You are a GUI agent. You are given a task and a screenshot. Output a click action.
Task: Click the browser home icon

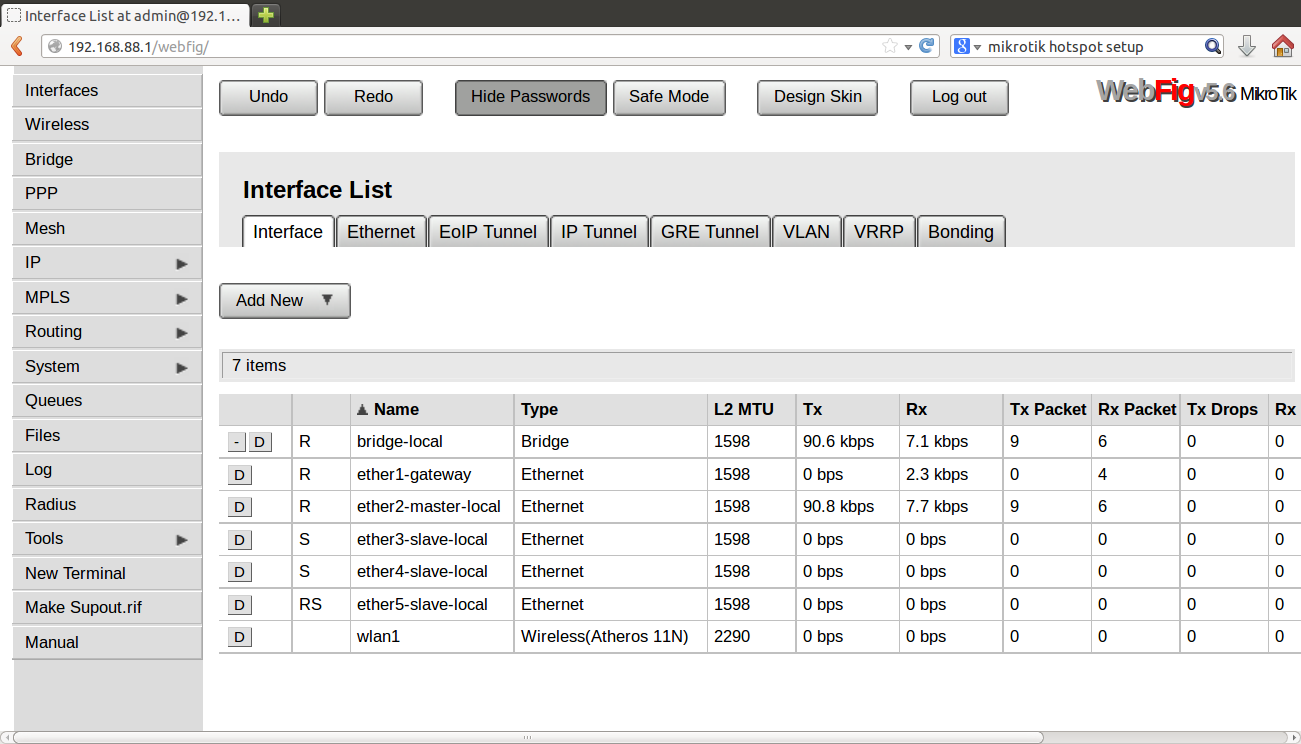tap(1282, 46)
